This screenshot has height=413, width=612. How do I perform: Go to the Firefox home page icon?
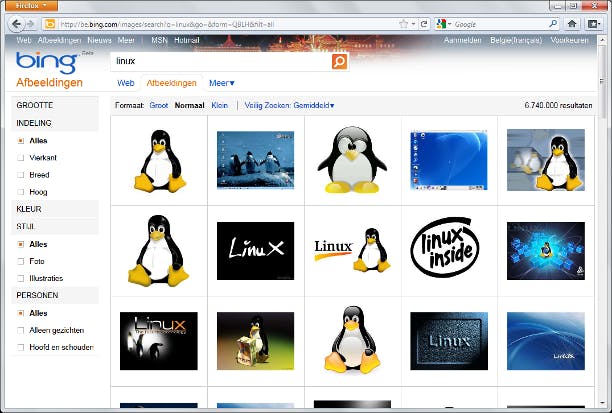click(572, 24)
